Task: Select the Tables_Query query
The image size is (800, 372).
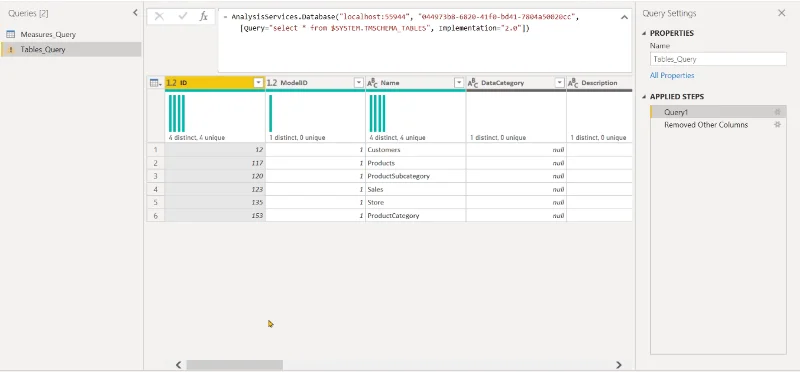Action: (x=71, y=49)
